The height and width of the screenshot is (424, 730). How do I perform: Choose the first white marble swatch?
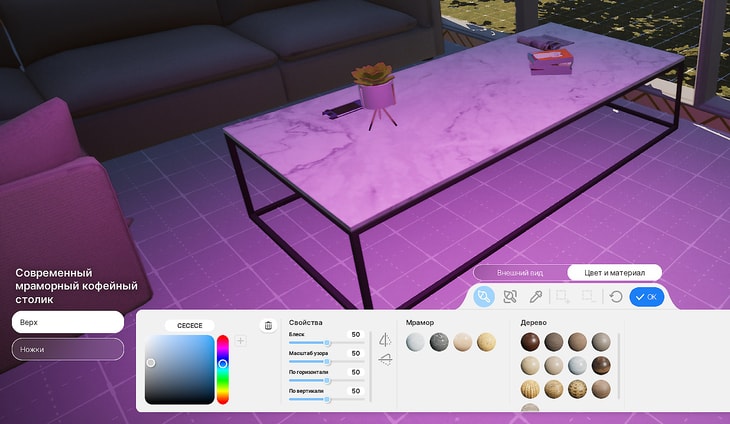point(416,342)
